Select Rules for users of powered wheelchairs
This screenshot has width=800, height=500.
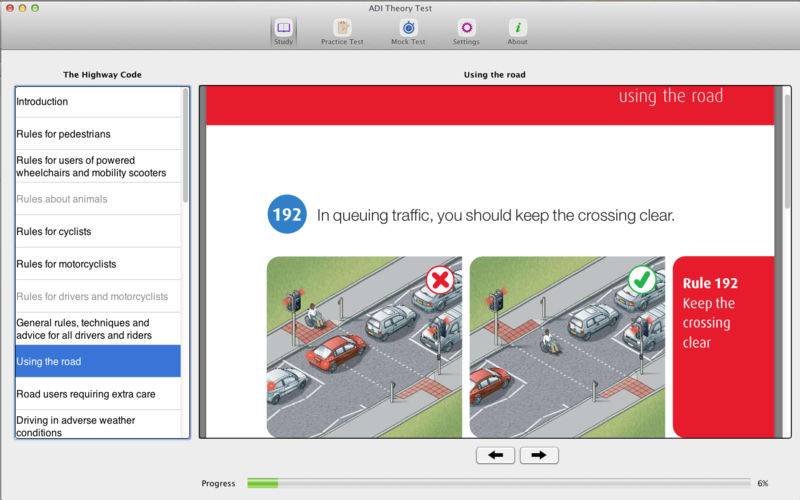pos(98,166)
